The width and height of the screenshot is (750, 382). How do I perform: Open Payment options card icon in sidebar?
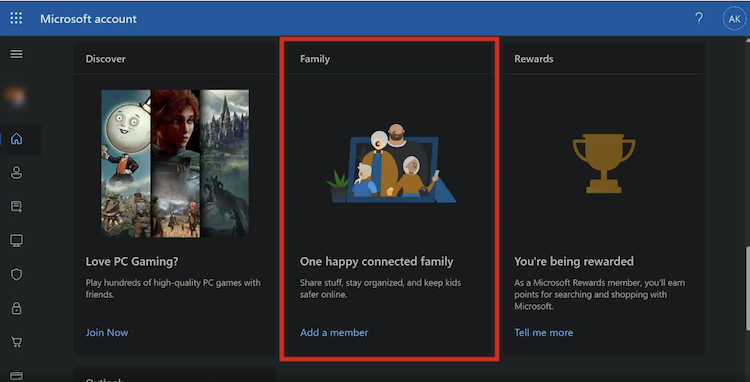(x=16, y=376)
